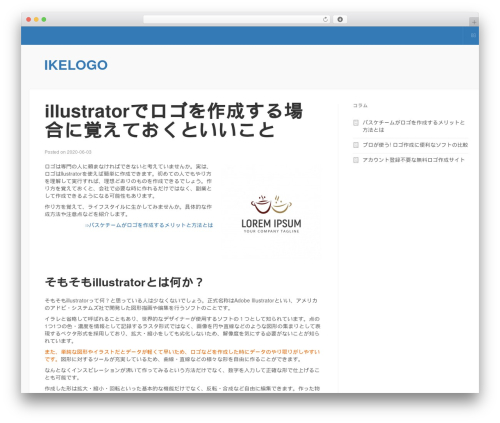
Task: Click the article title illustratorでロゴを作成する場合
Action: tap(174, 120)
